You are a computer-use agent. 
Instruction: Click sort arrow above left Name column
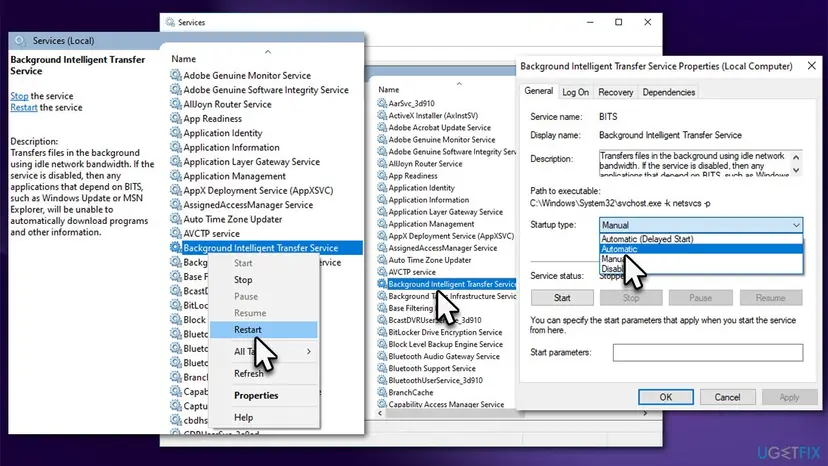click(x=268, y=52)
